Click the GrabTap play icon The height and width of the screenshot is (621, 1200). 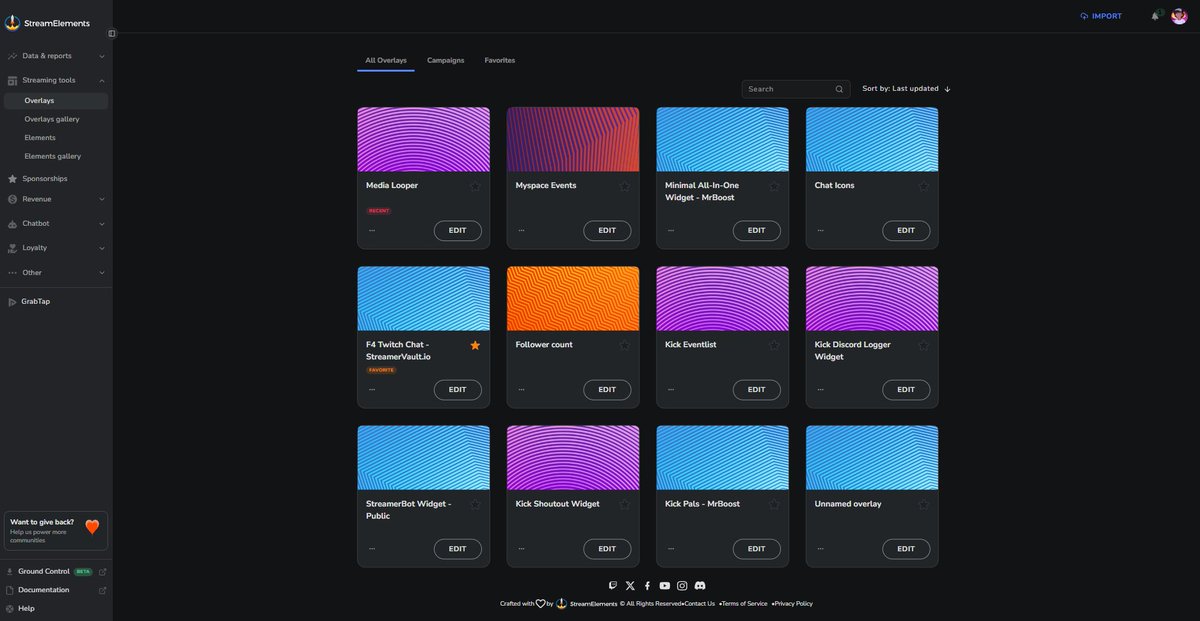pyautogui.click(x=12, y=302)
